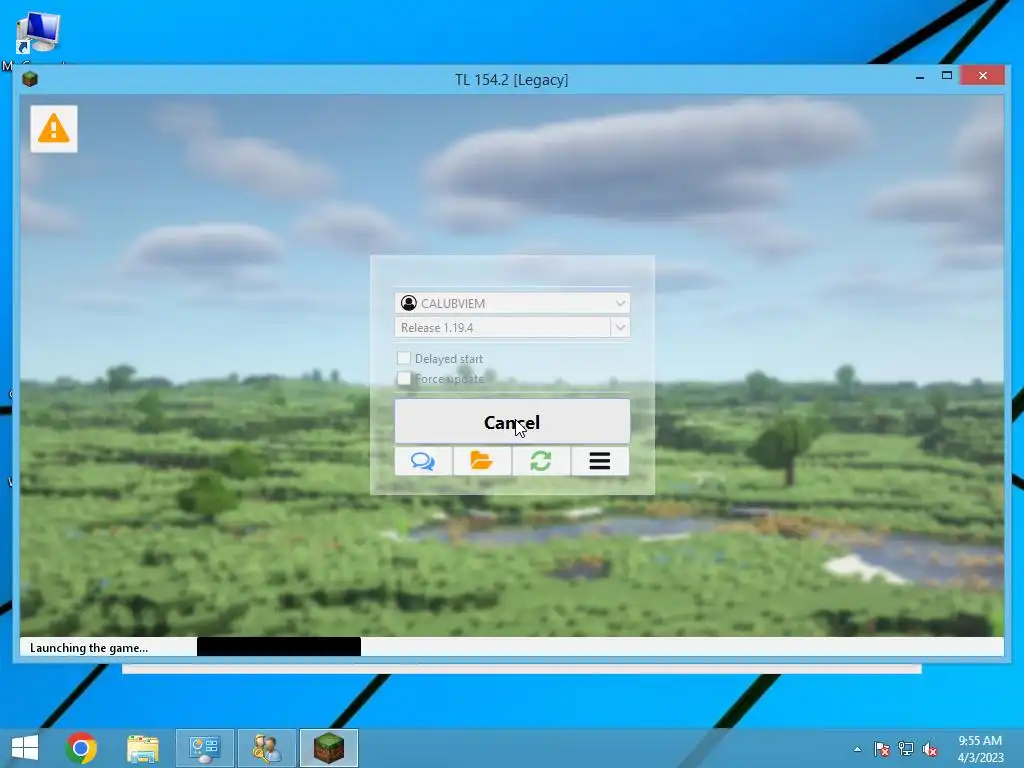This screenshot has width=1024, height=768.
Task: Show hidden tray icons arrow
Action: coord(857,749)
